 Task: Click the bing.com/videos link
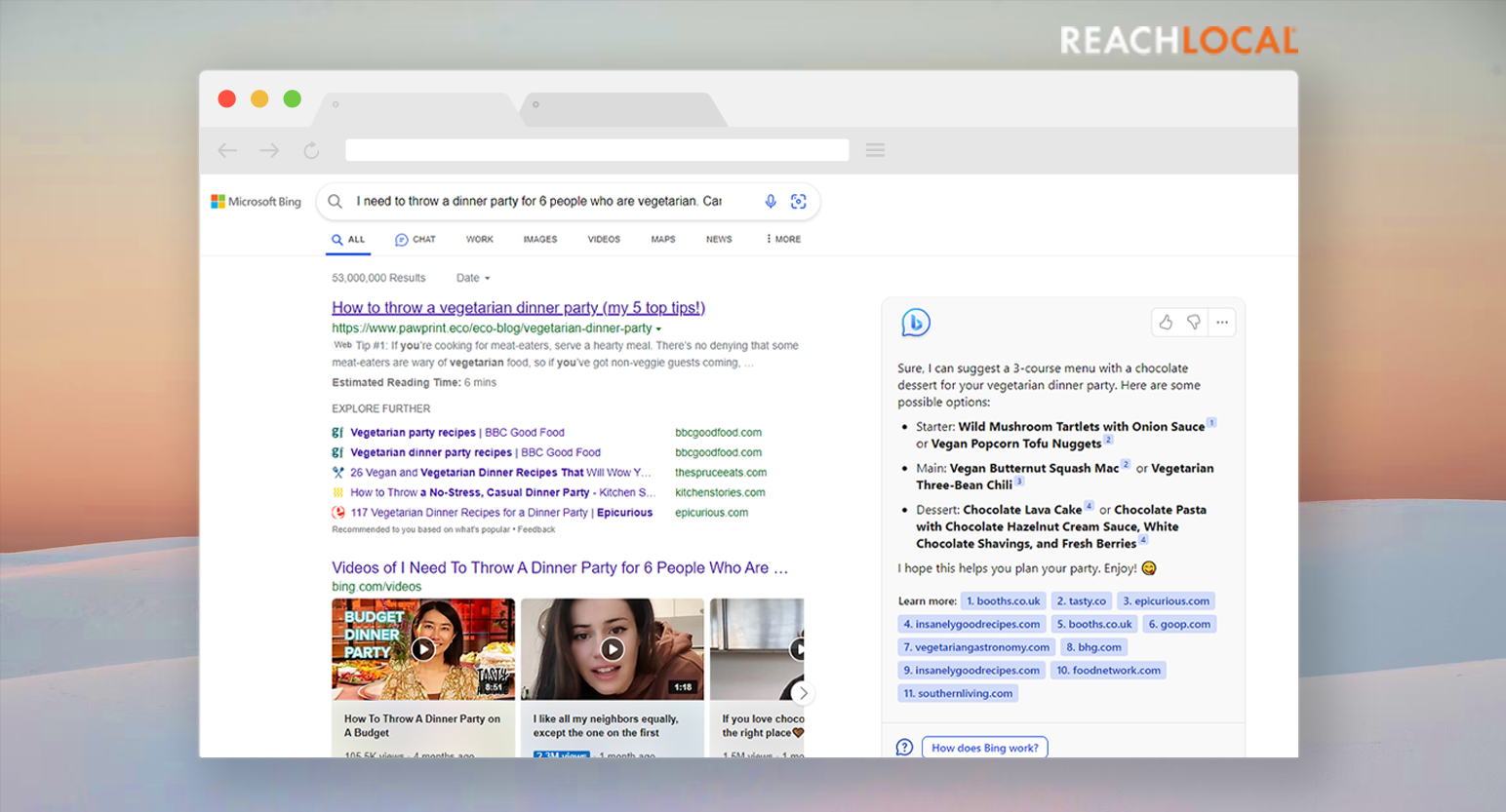pyautogui.click(x=376, y=587)
